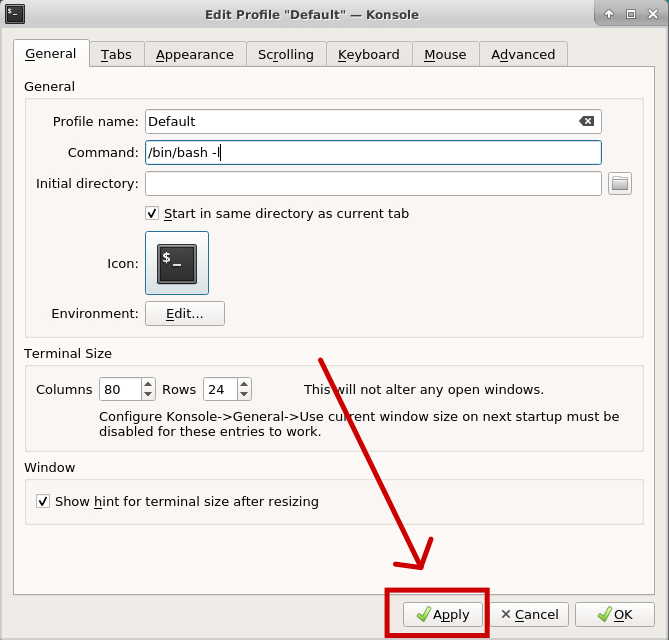This screenshot has width=669, height=640.
Task: Click the Initial directory text field
Action: click(x=373, y=183)
